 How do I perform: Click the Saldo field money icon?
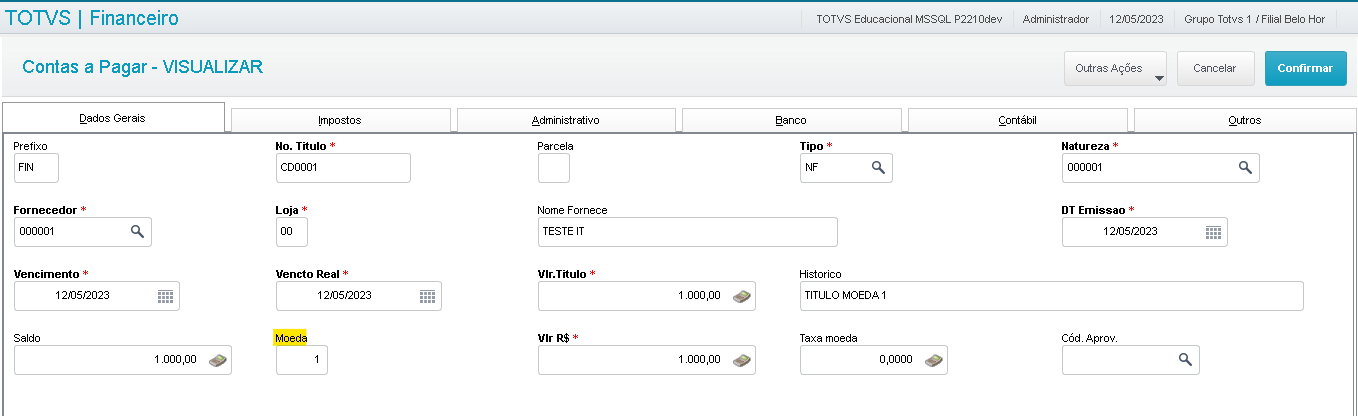point(217,360)
